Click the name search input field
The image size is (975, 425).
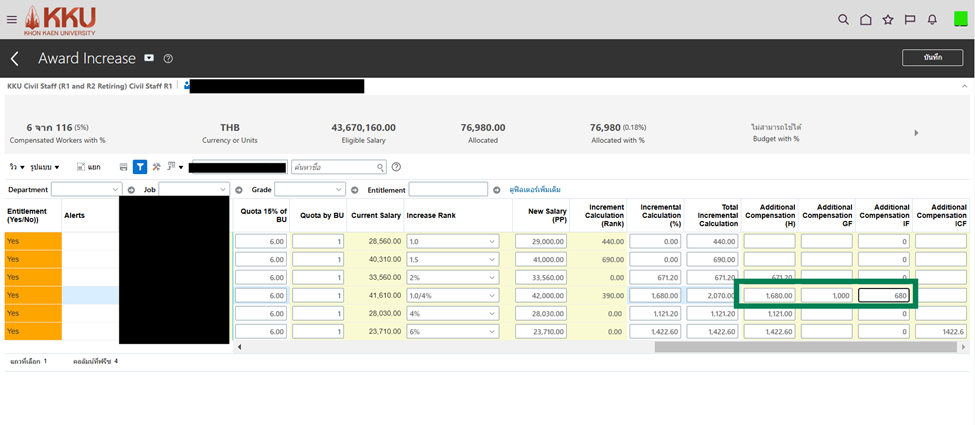(337, 167)
